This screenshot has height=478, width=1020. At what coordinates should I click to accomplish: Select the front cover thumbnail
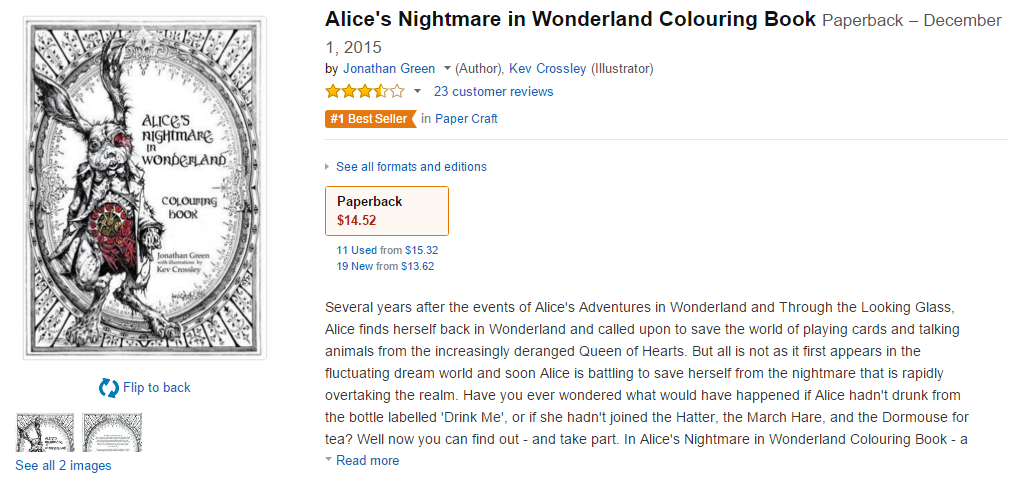tap(45, 432)
